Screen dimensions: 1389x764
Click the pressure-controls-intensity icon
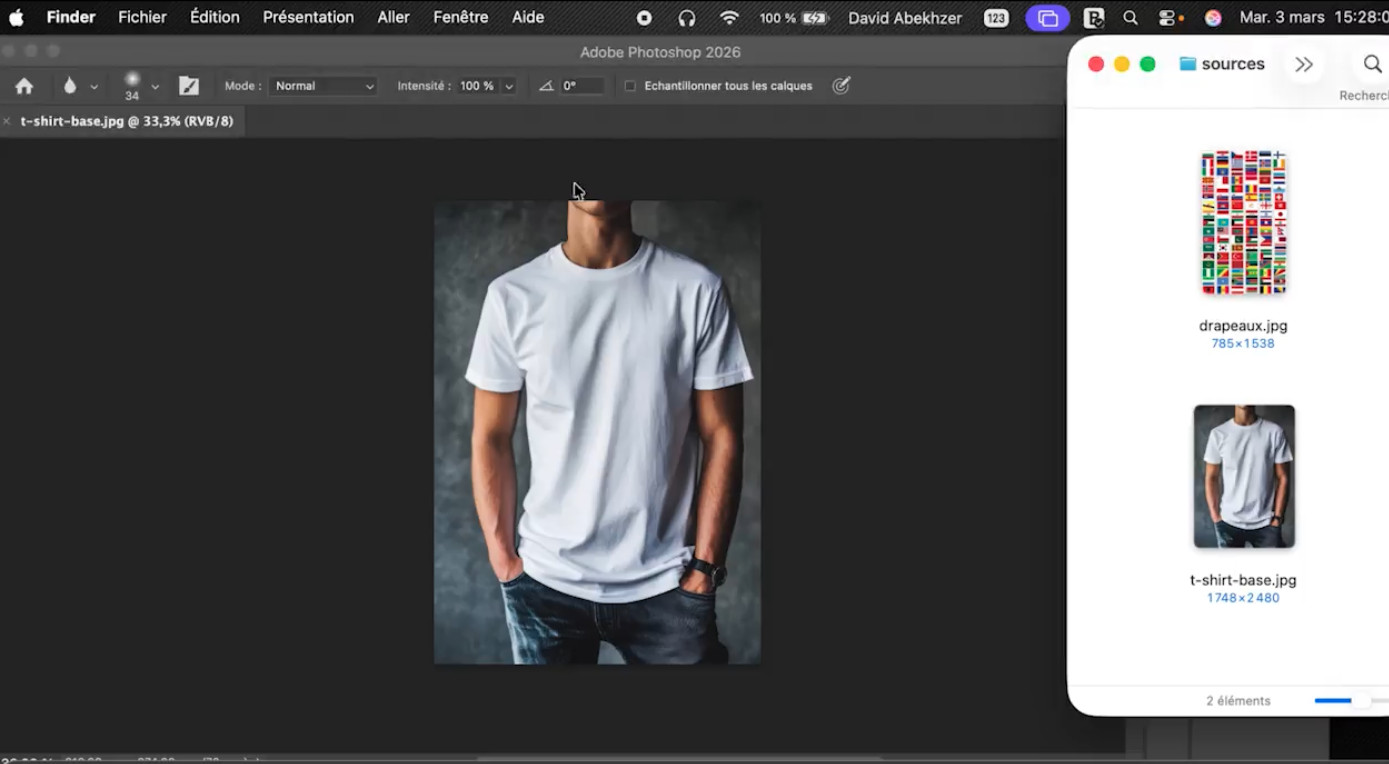pos(841,86)
